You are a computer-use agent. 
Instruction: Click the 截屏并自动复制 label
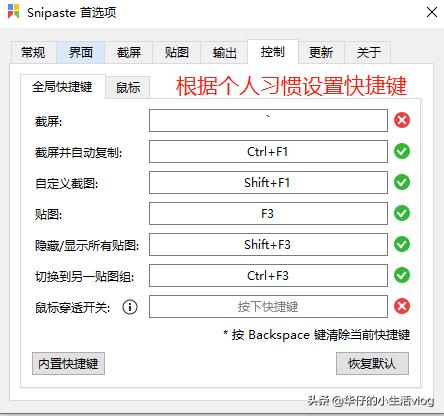(x=79, y=153)
